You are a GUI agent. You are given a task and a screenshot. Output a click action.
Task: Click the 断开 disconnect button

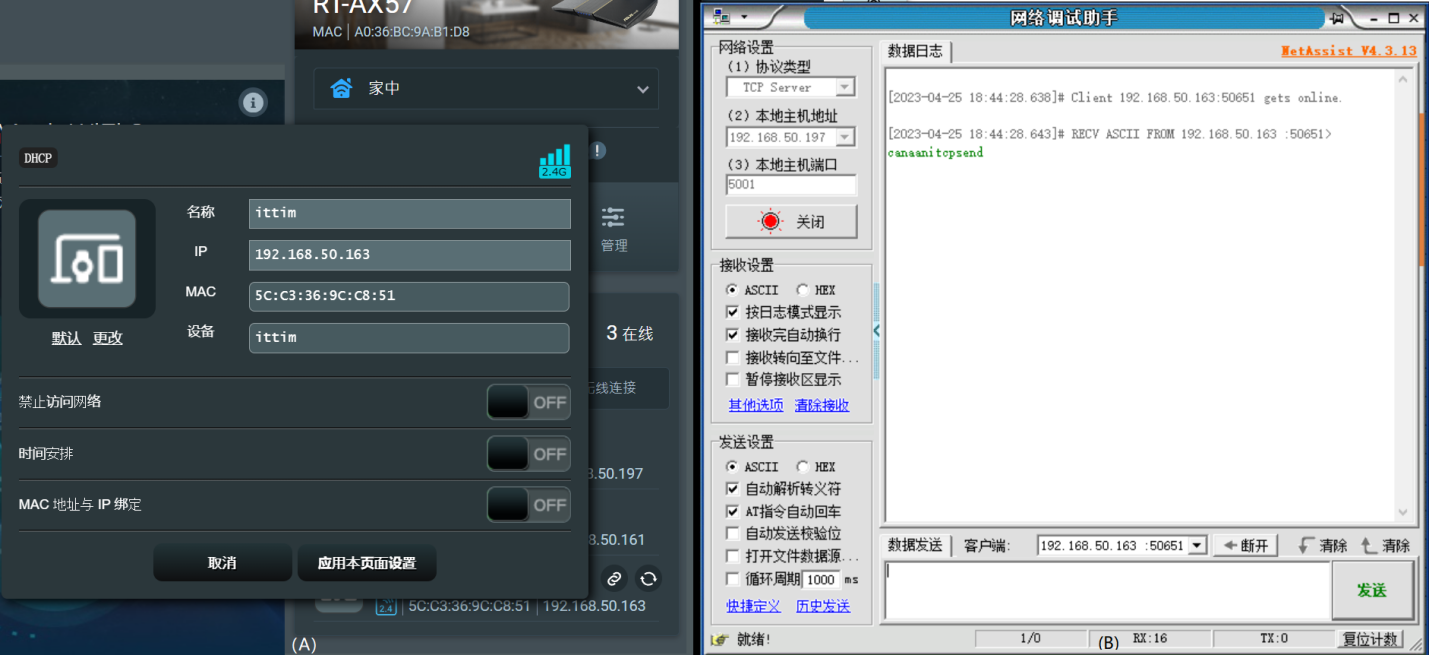[1245, 545]
